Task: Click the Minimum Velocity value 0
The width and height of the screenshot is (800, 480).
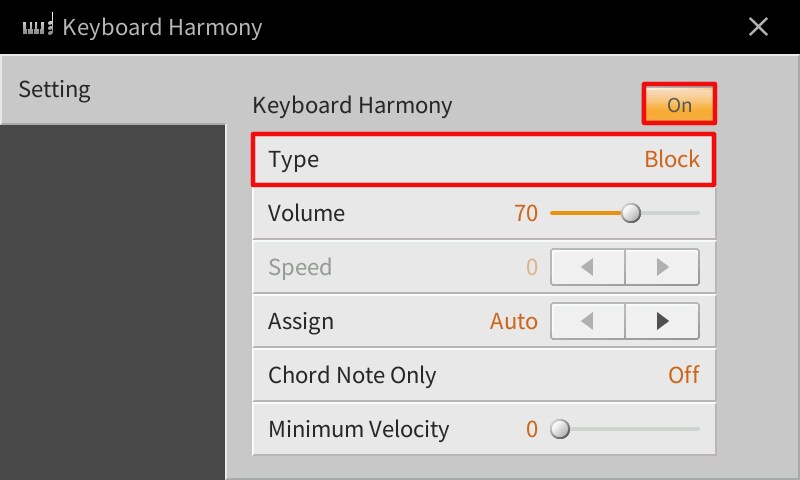Action: (532, 429)
